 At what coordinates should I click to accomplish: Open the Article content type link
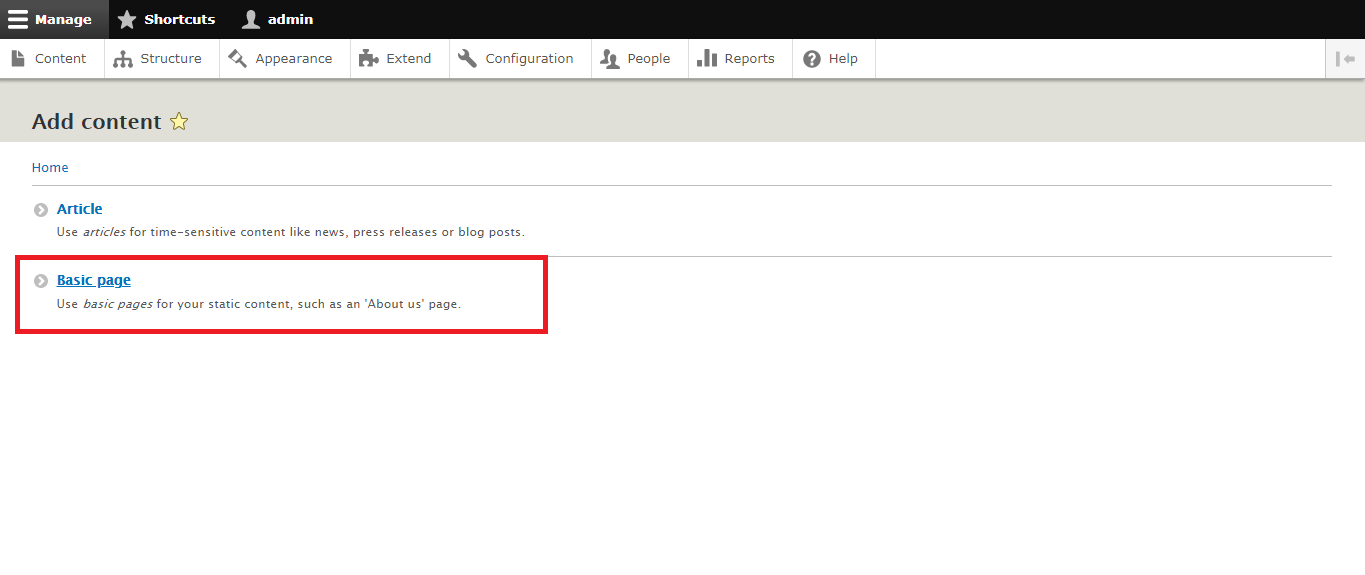pos(80,209)
